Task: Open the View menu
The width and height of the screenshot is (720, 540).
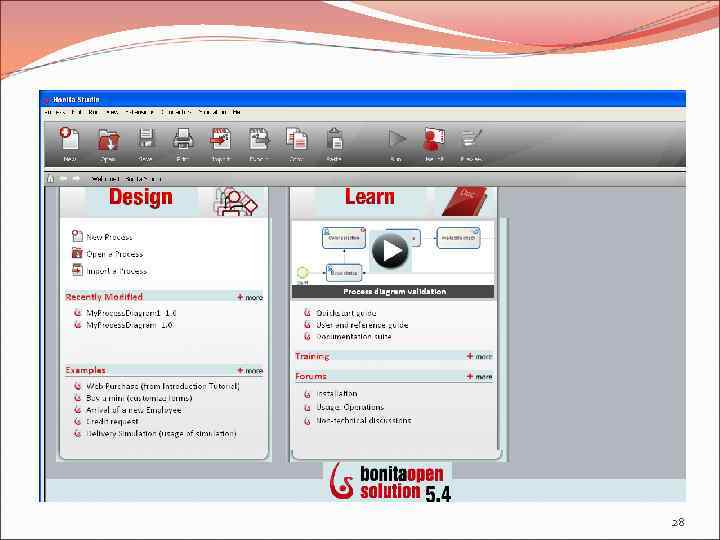Action: pos(112,112)
